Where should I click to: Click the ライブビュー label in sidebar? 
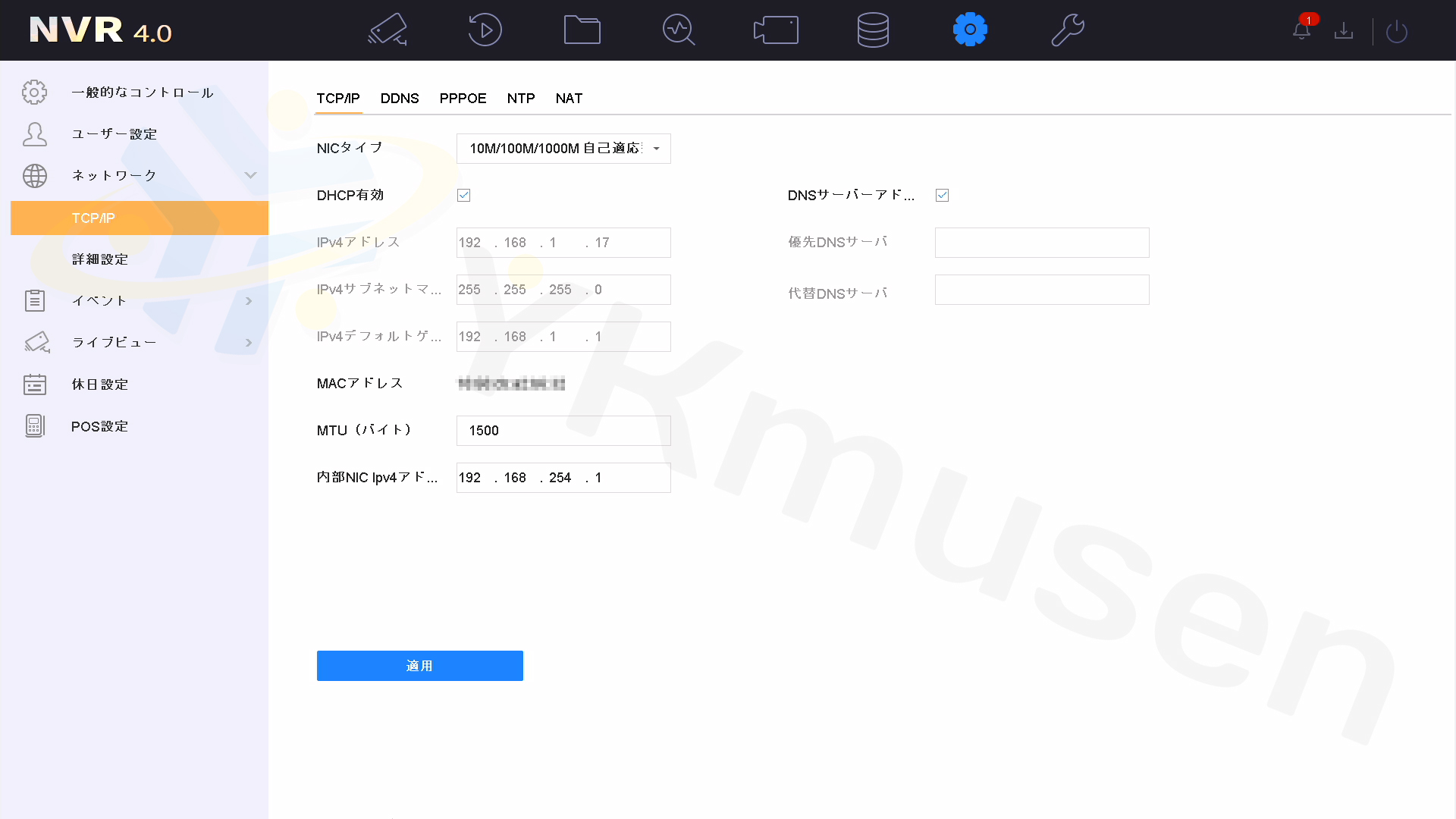click(115, 343)
